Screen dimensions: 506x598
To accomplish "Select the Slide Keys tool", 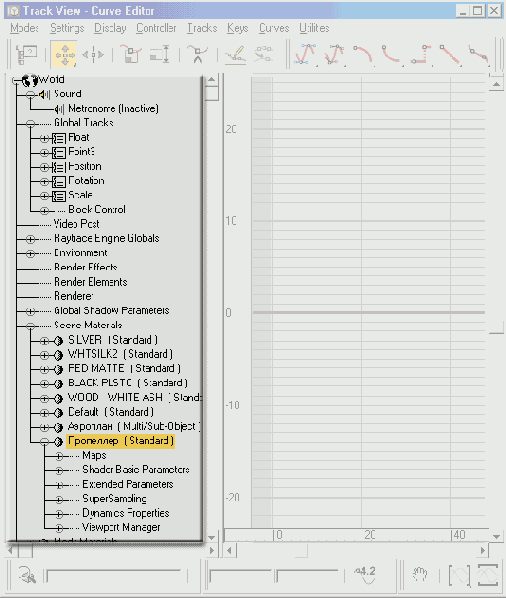I will (x=93, y=55).
